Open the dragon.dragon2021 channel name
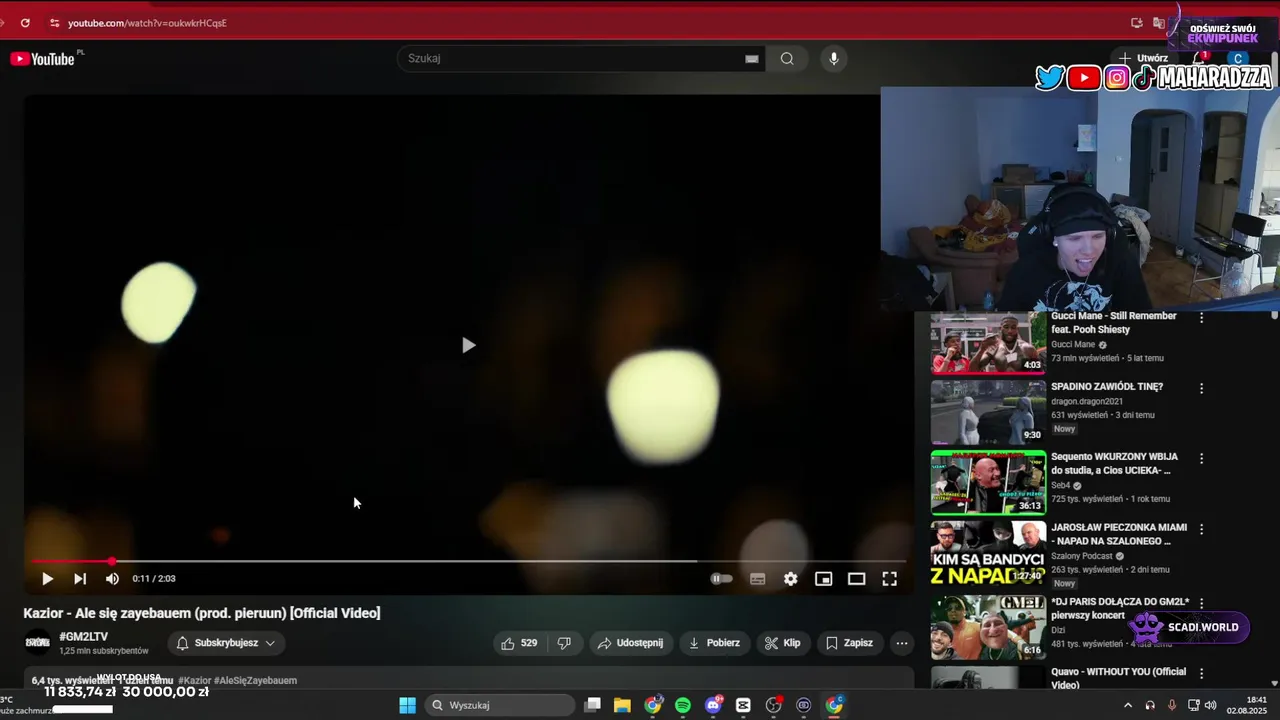 (x=1087, y=401)
